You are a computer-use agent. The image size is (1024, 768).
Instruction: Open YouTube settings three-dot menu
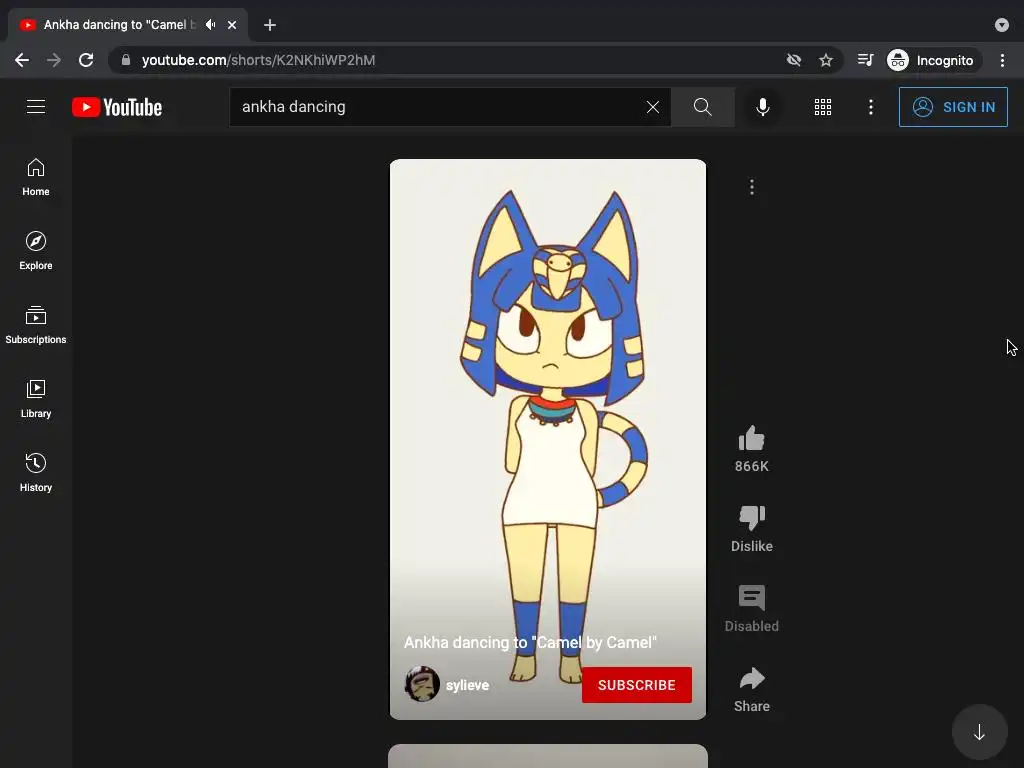pos(871,107)
